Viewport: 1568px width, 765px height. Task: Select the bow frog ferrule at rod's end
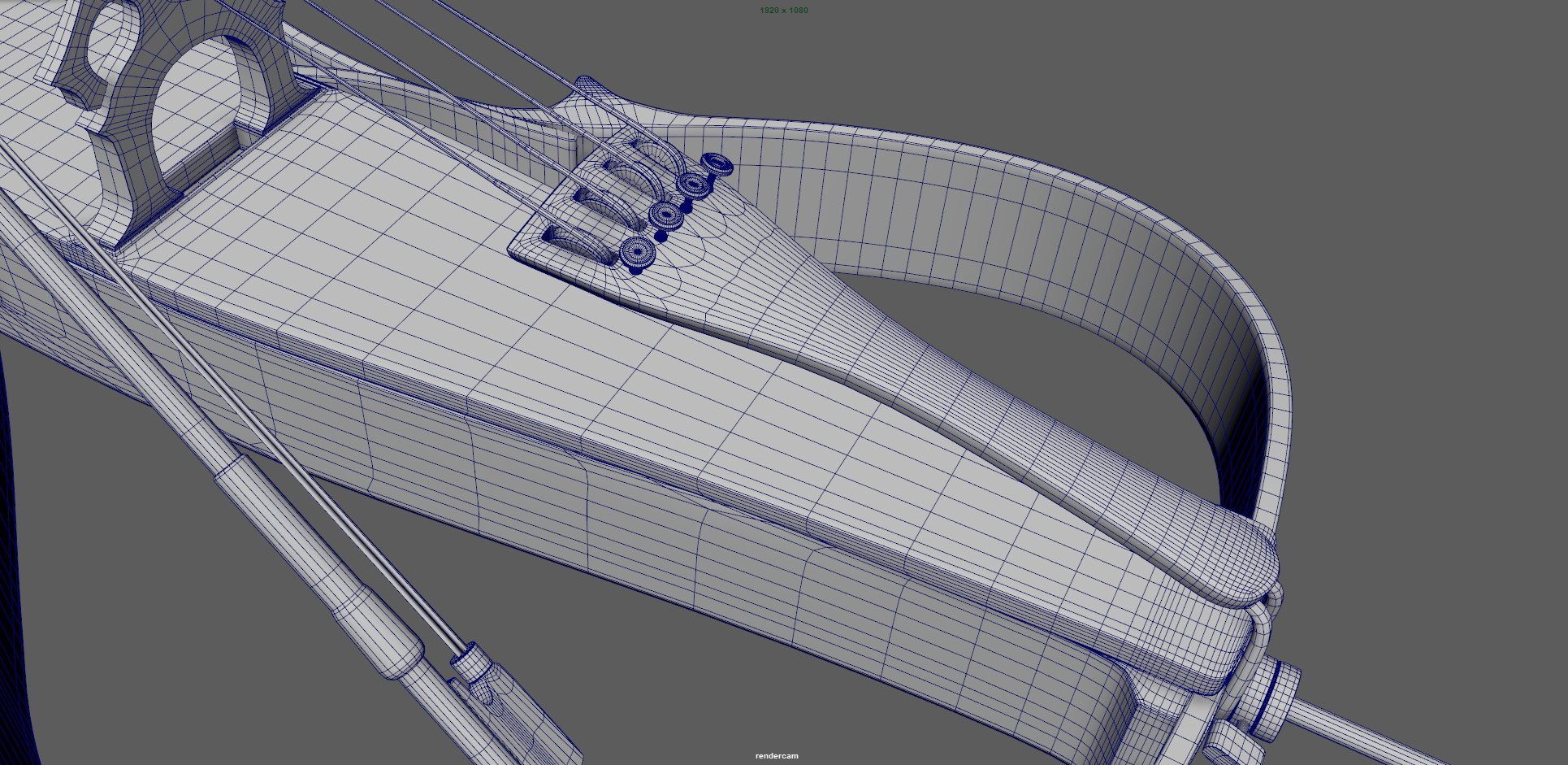pos(471,663)
